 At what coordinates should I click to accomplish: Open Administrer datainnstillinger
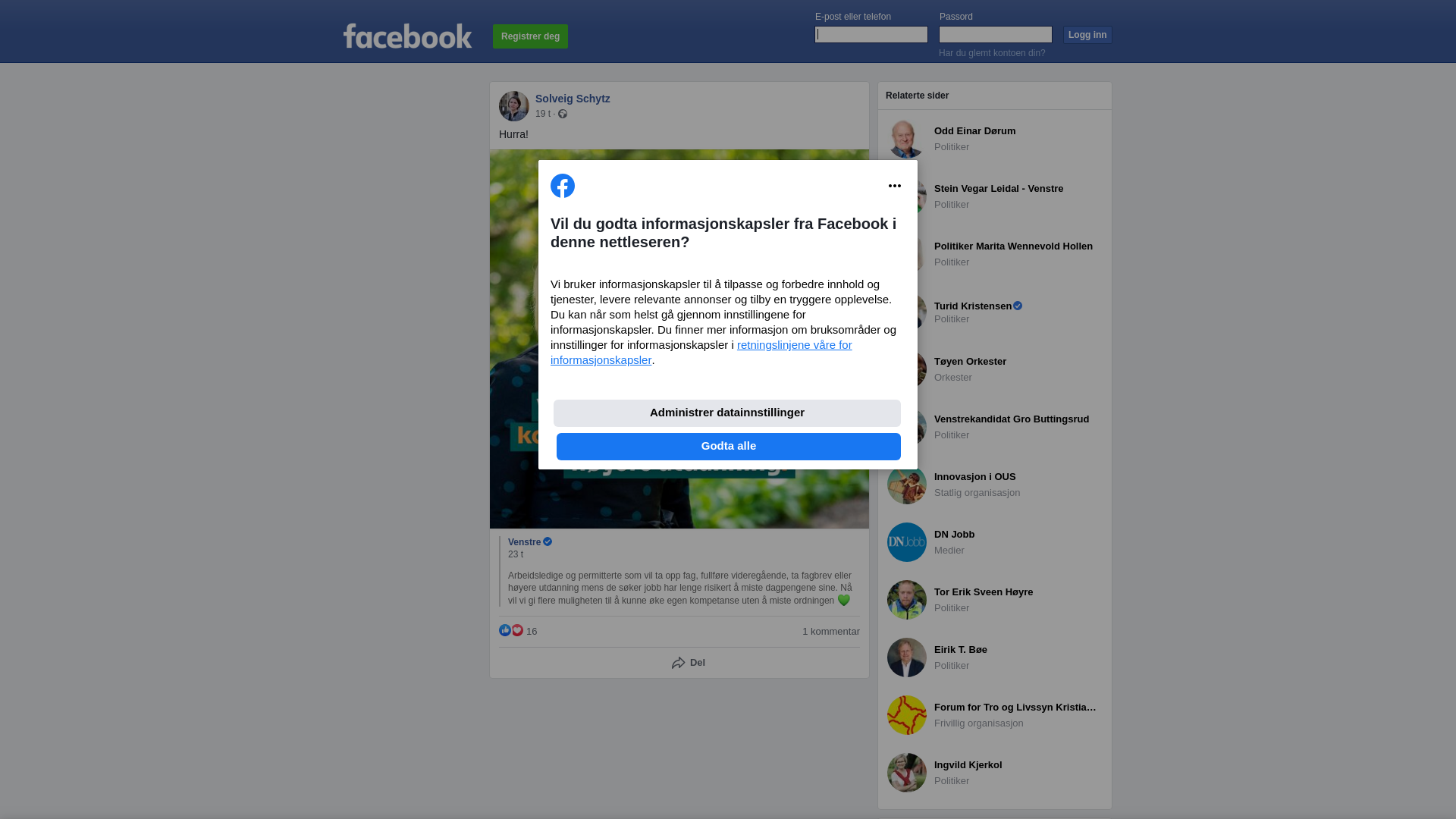click(x=727, y=413)
